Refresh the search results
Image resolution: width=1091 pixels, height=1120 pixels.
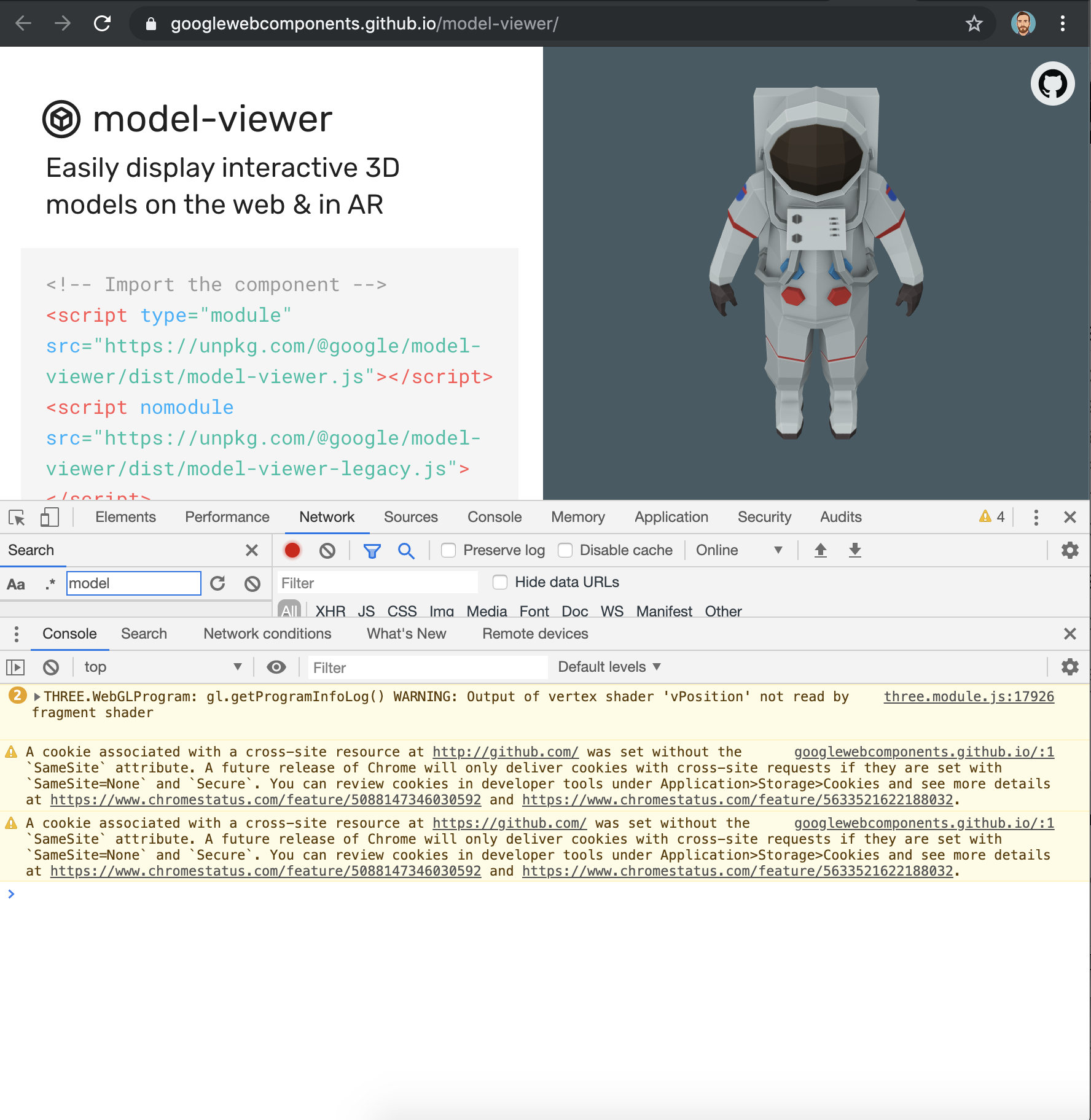(x=217, y=583)
